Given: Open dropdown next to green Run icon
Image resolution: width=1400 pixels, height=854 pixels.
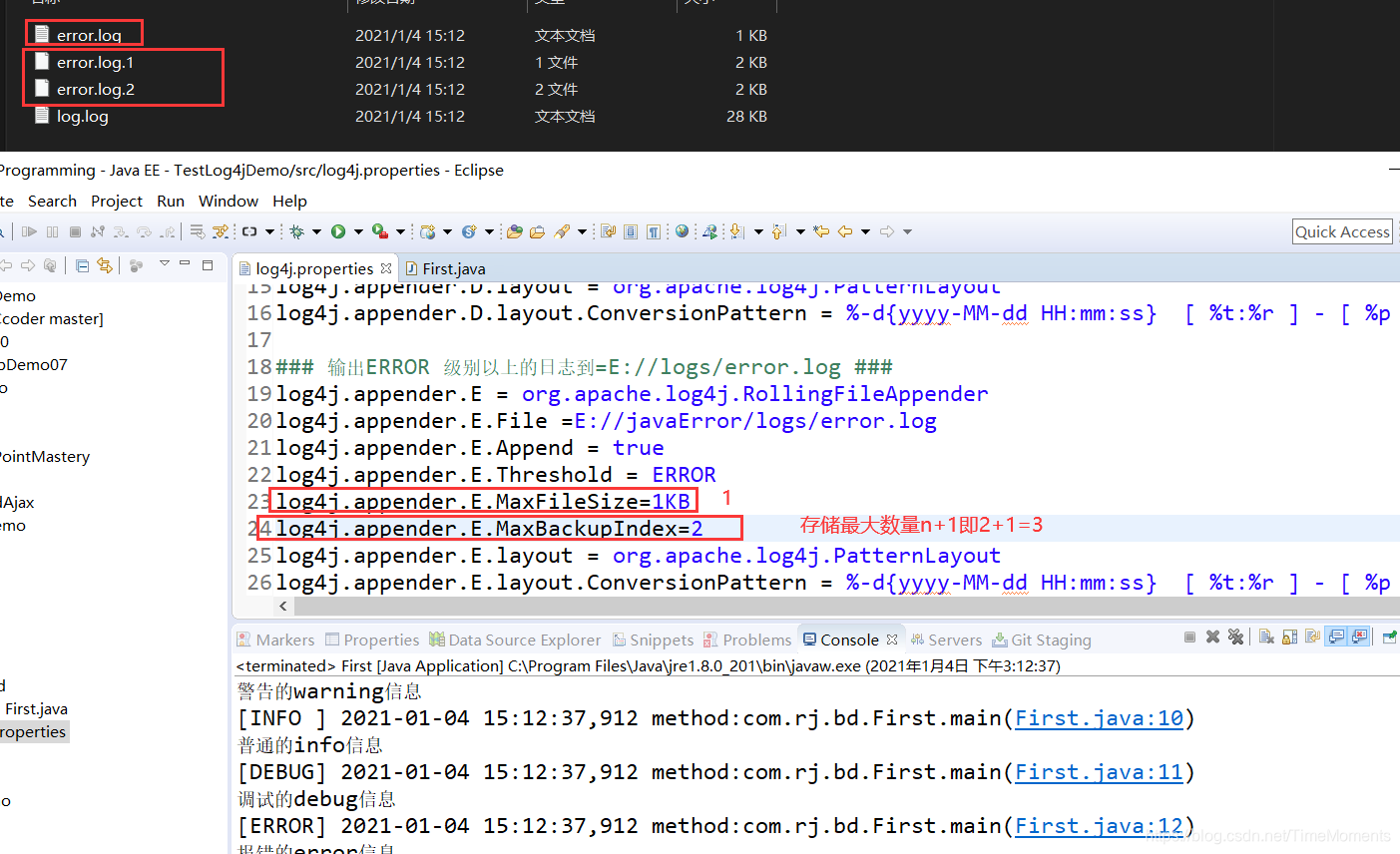Looking at the screenshot, I should coord(359,231).
